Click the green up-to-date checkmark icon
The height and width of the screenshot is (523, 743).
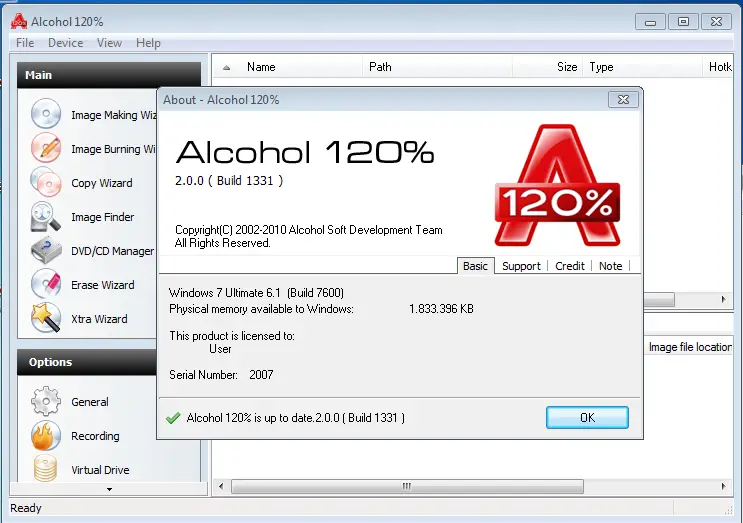[x=173, y=418]
